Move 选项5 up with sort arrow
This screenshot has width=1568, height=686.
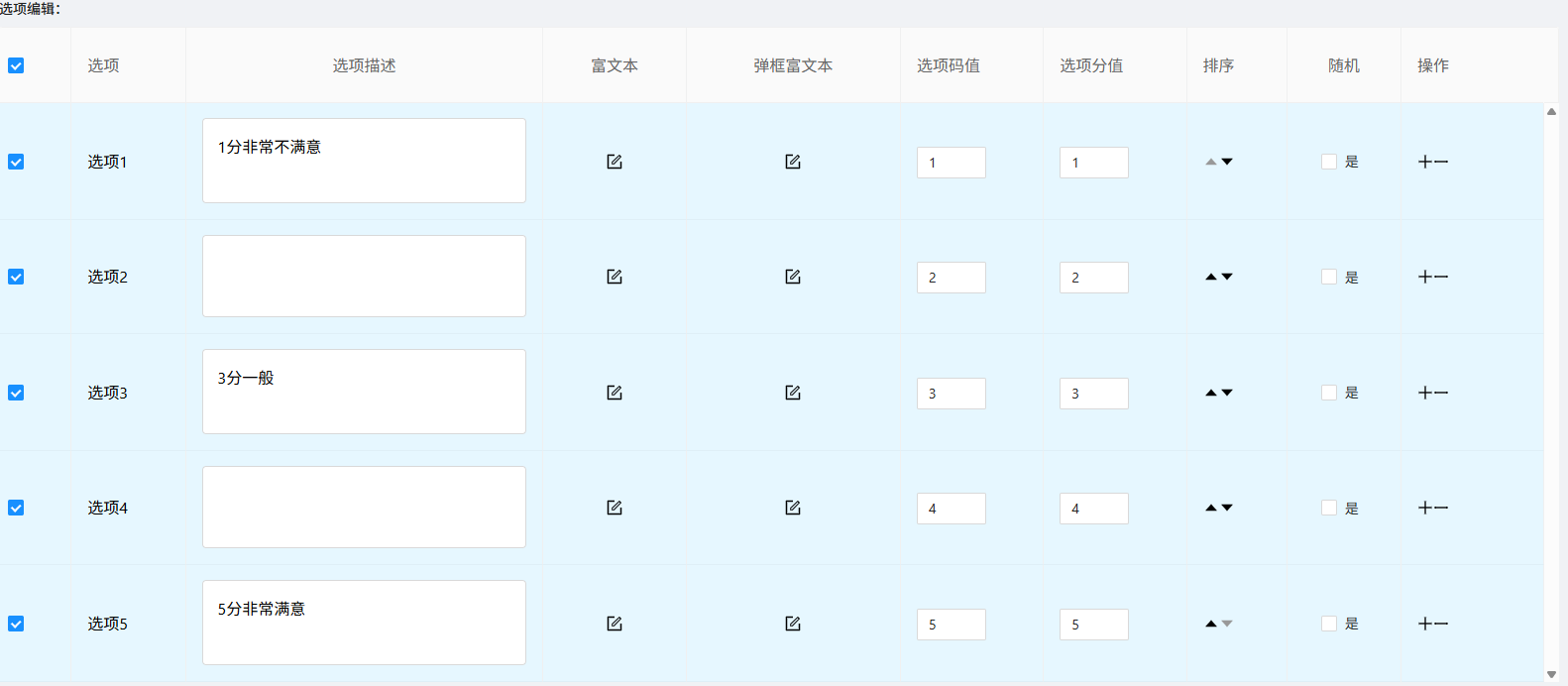tap(1211, 624)
